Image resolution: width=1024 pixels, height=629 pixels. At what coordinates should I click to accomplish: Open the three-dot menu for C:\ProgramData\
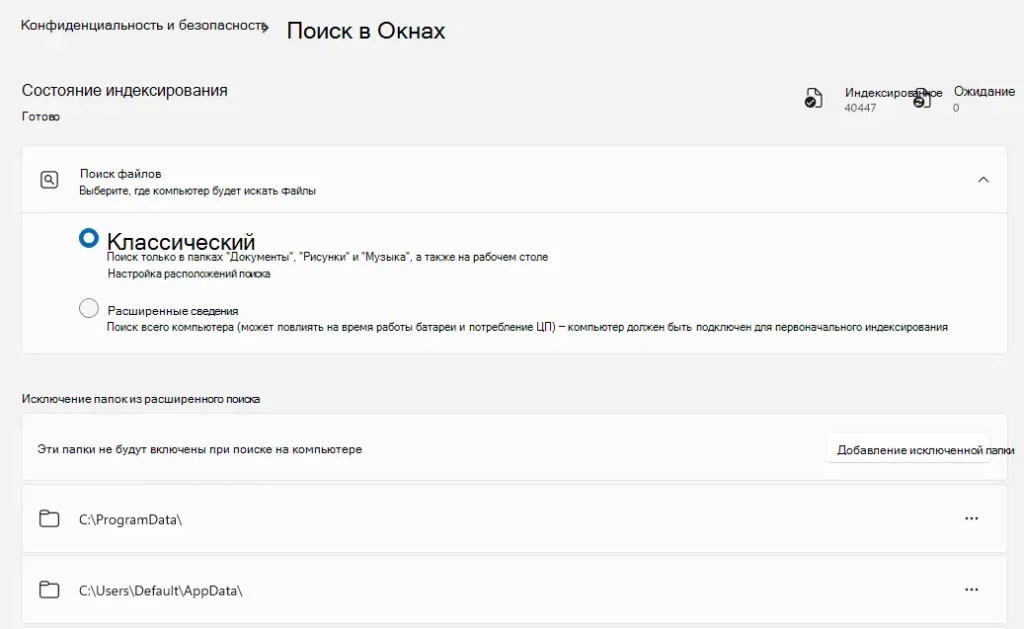971,518
